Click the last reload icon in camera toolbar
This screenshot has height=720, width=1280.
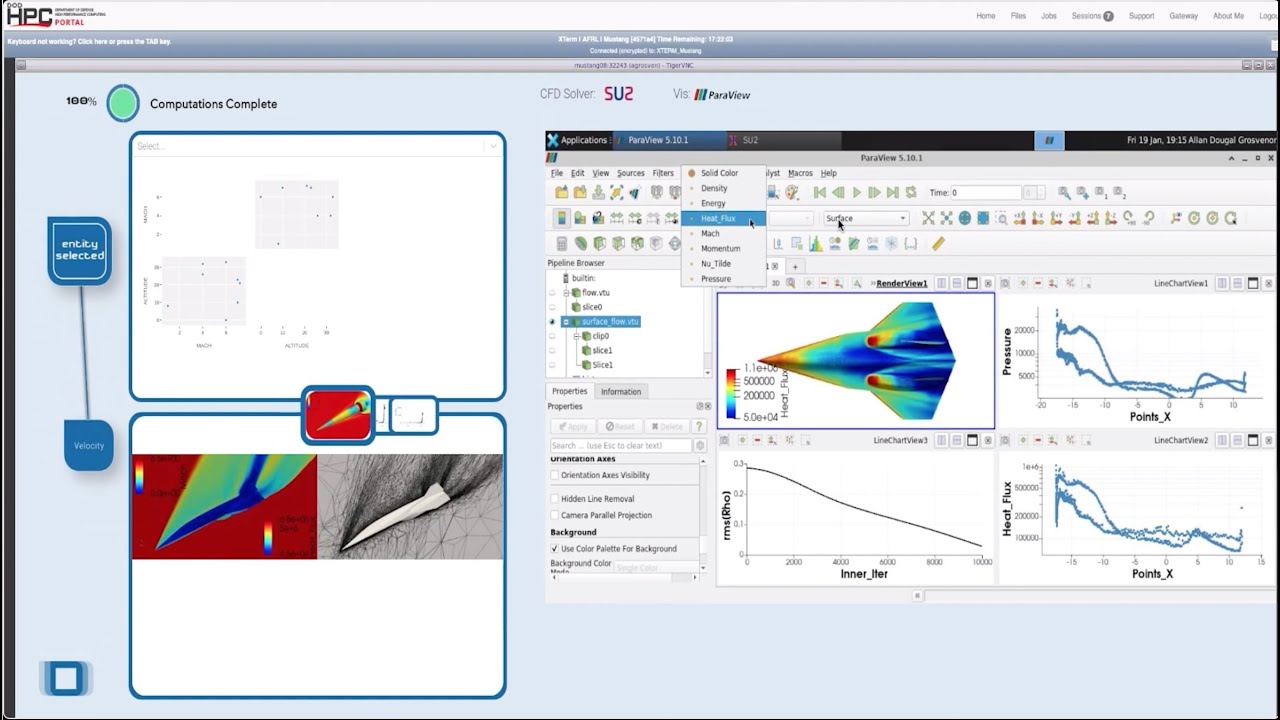click(1230, 218)
